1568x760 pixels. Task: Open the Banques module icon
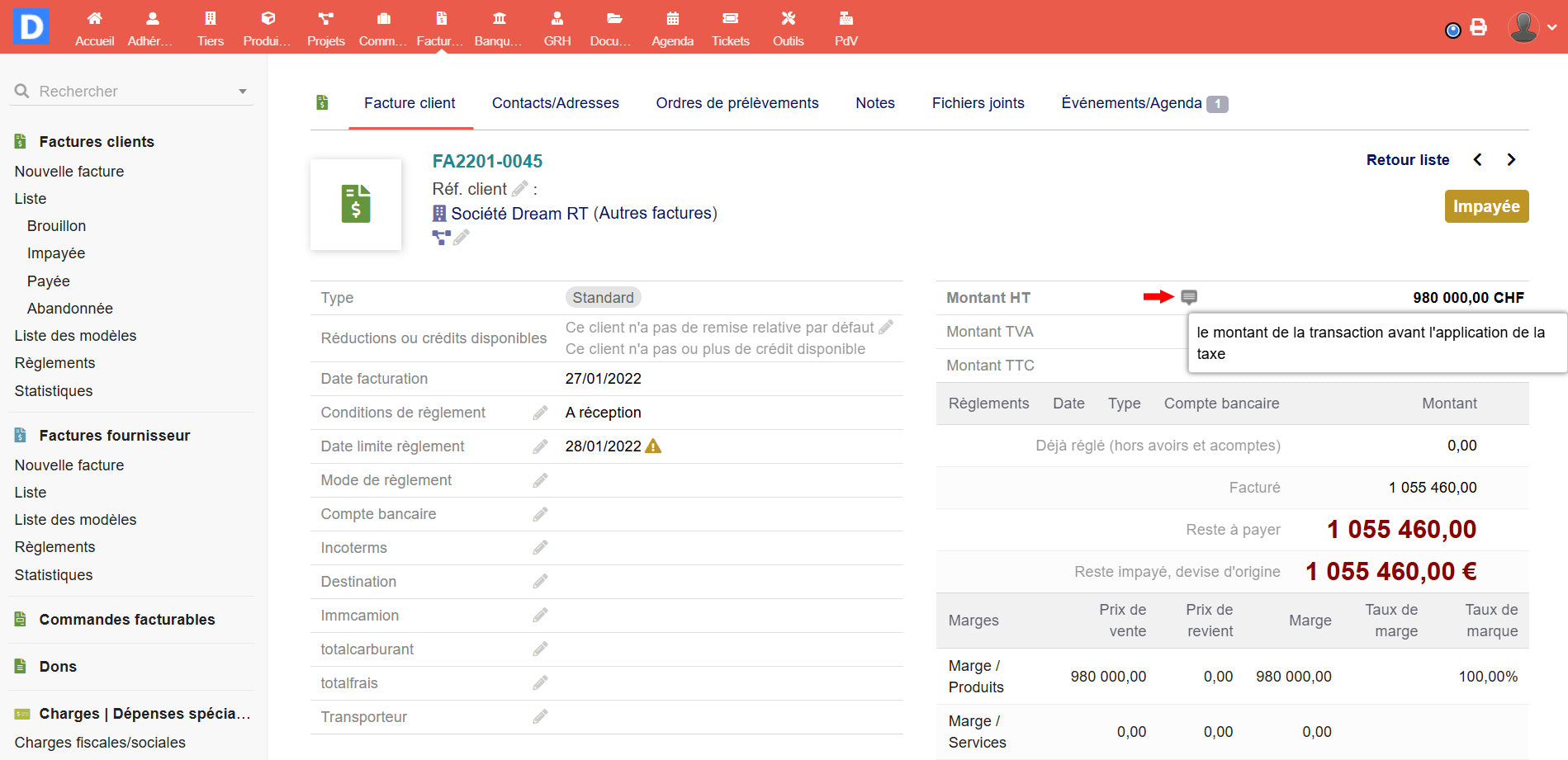point(499,19)
